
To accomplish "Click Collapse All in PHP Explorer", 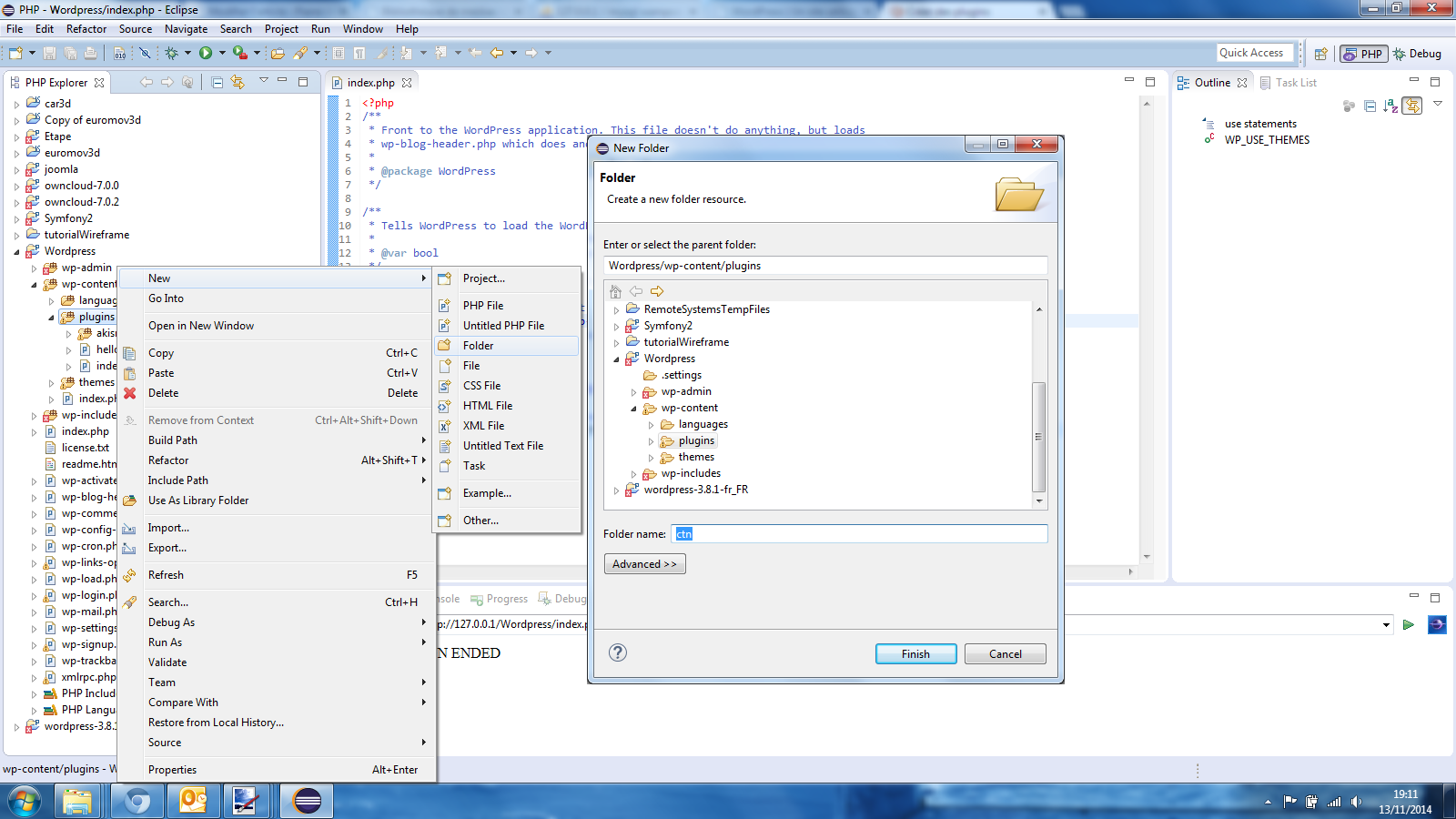I will click(x=217, y=82).
